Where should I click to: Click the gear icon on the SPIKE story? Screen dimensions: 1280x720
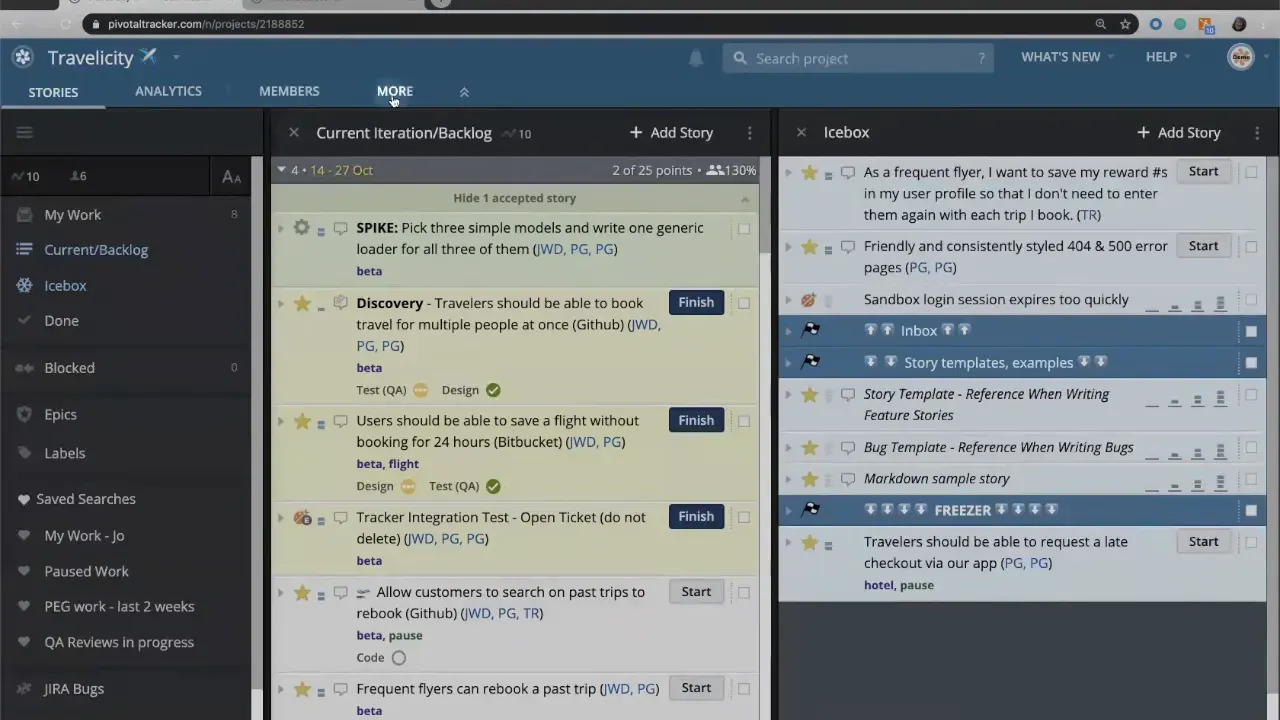pos(302,228)
